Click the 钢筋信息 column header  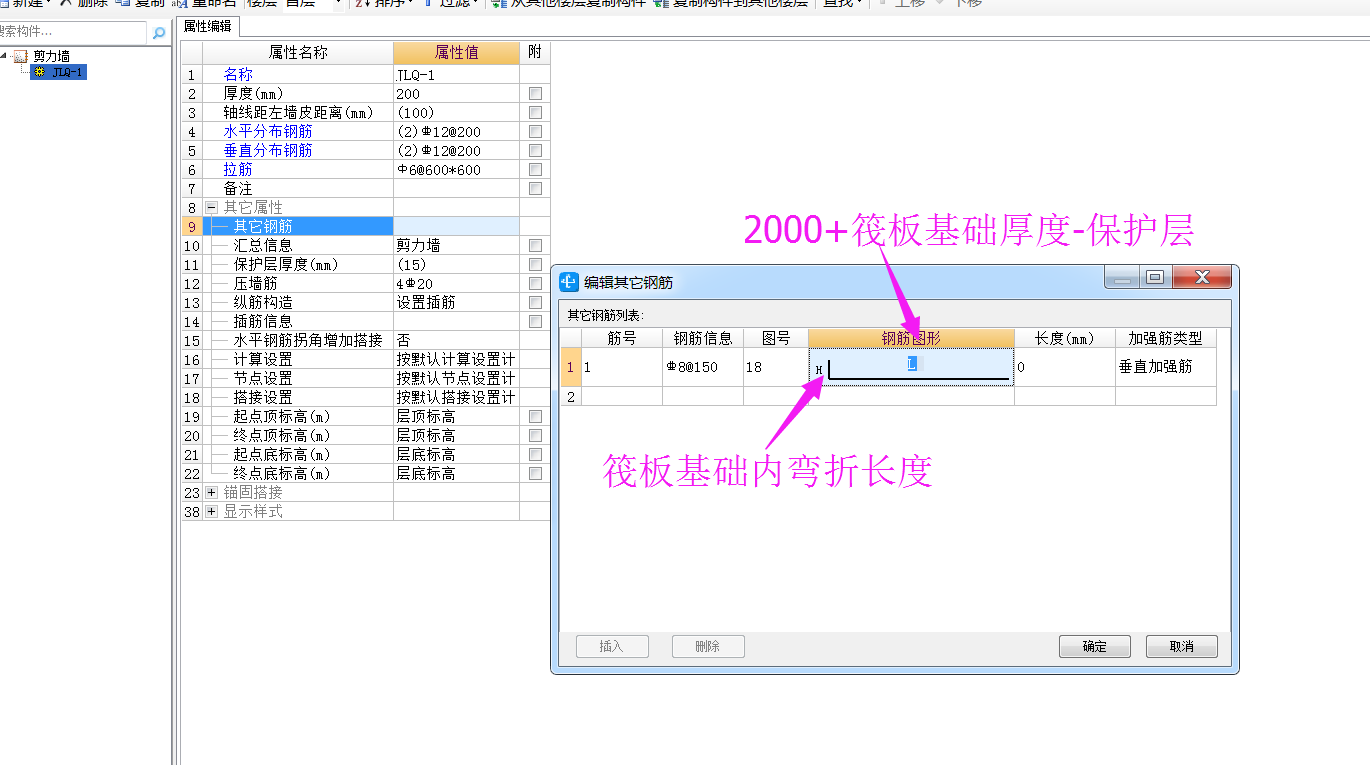pyautogui.click(x=703, y=338)
